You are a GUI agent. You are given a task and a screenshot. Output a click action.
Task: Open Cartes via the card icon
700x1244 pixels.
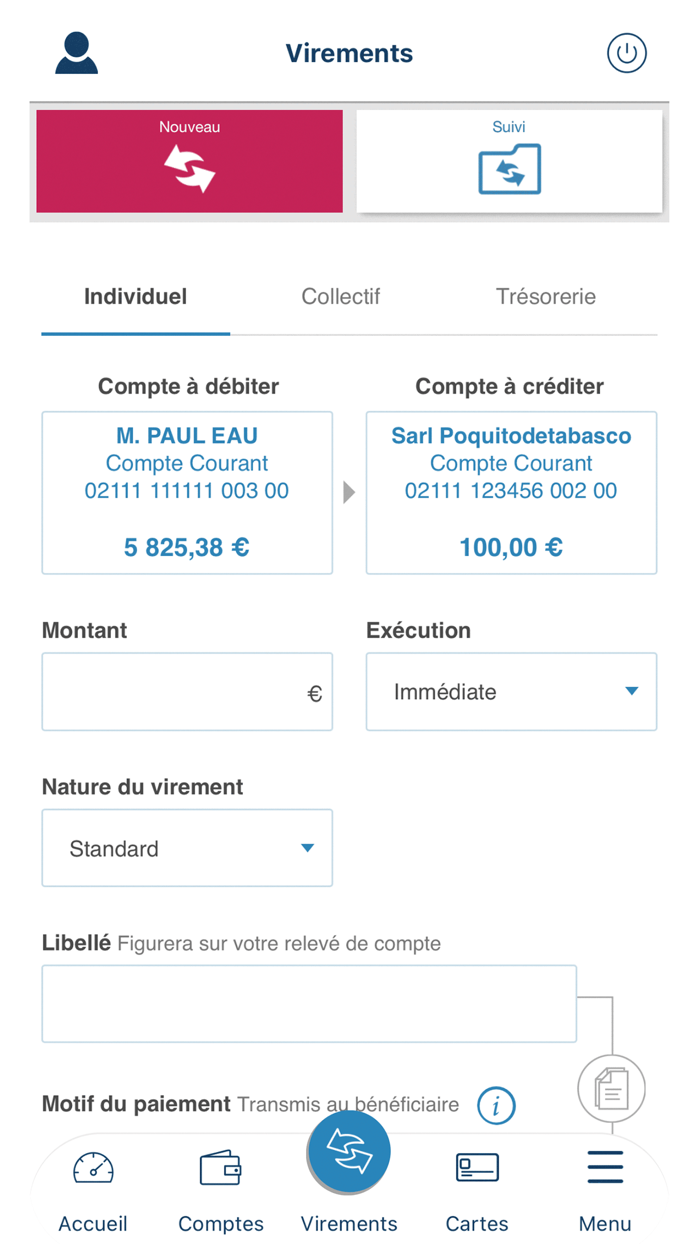coord(477,1168)
